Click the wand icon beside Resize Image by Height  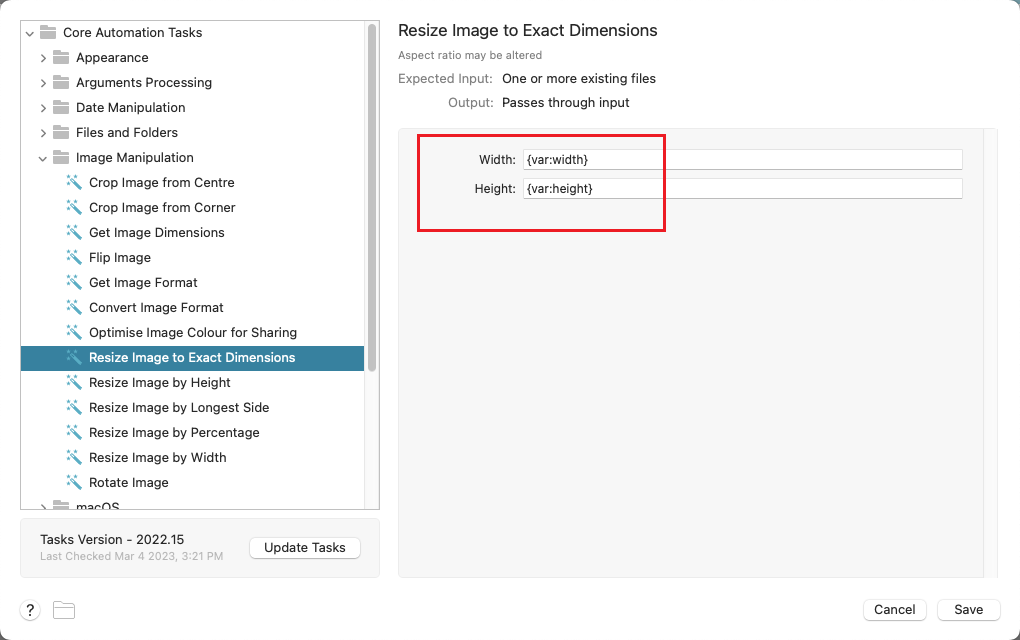click(x=74, y=382)
